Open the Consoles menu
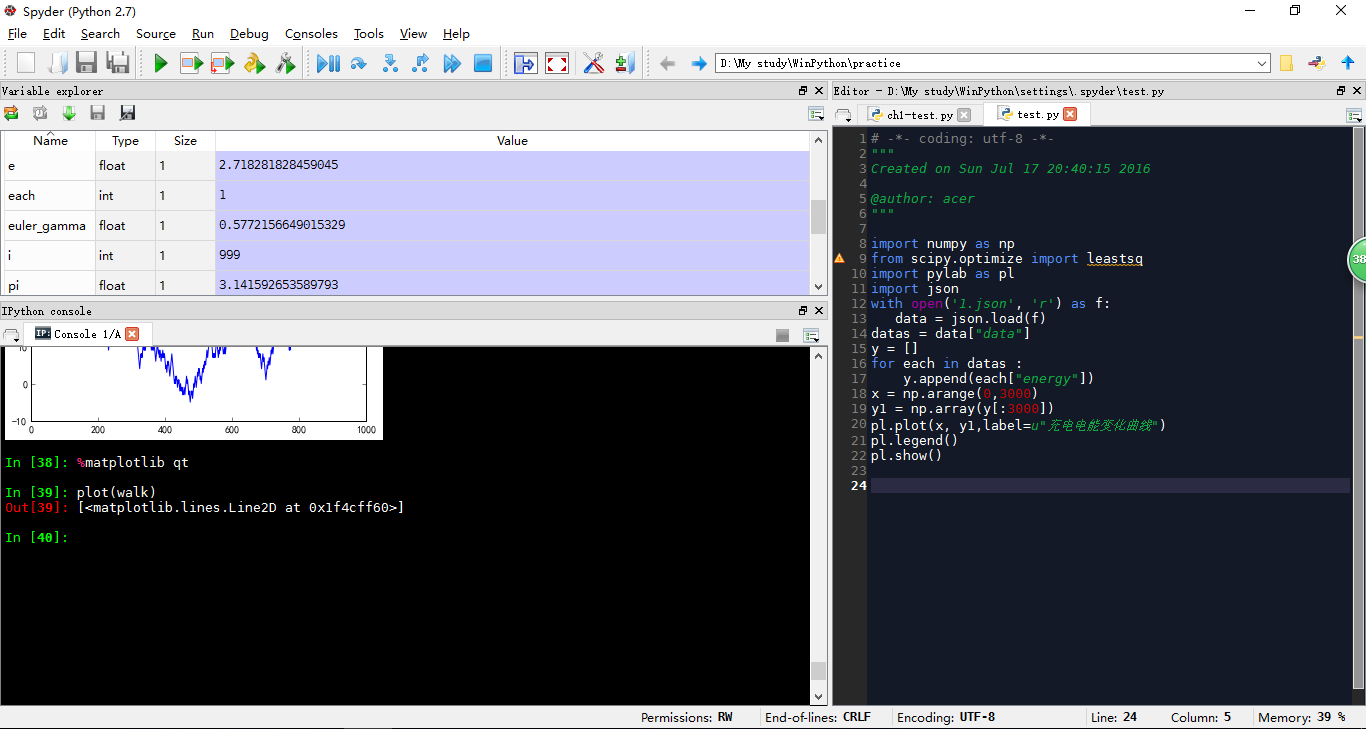The image size is (1366, 729). click(311, 34)
